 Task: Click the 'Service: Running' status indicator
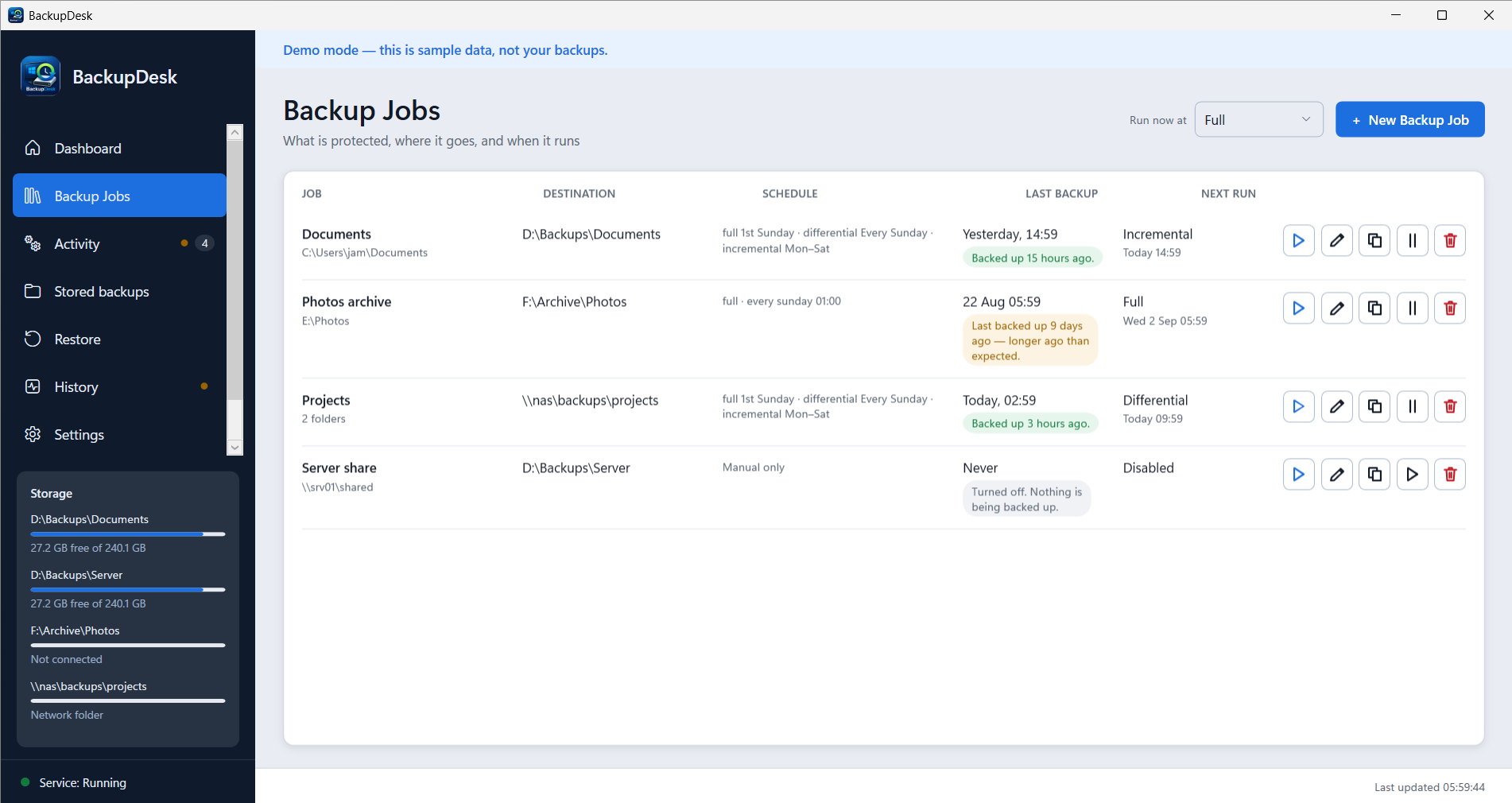[x=74, y=782]
